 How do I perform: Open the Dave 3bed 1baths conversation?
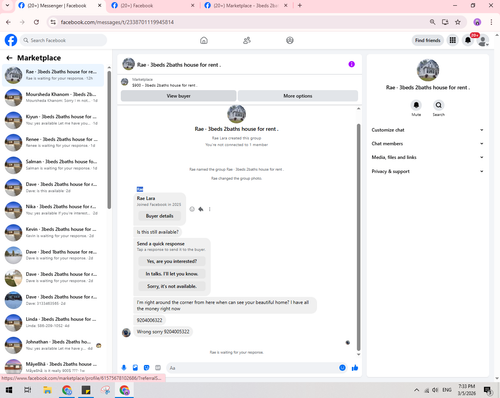click(53, 255)
